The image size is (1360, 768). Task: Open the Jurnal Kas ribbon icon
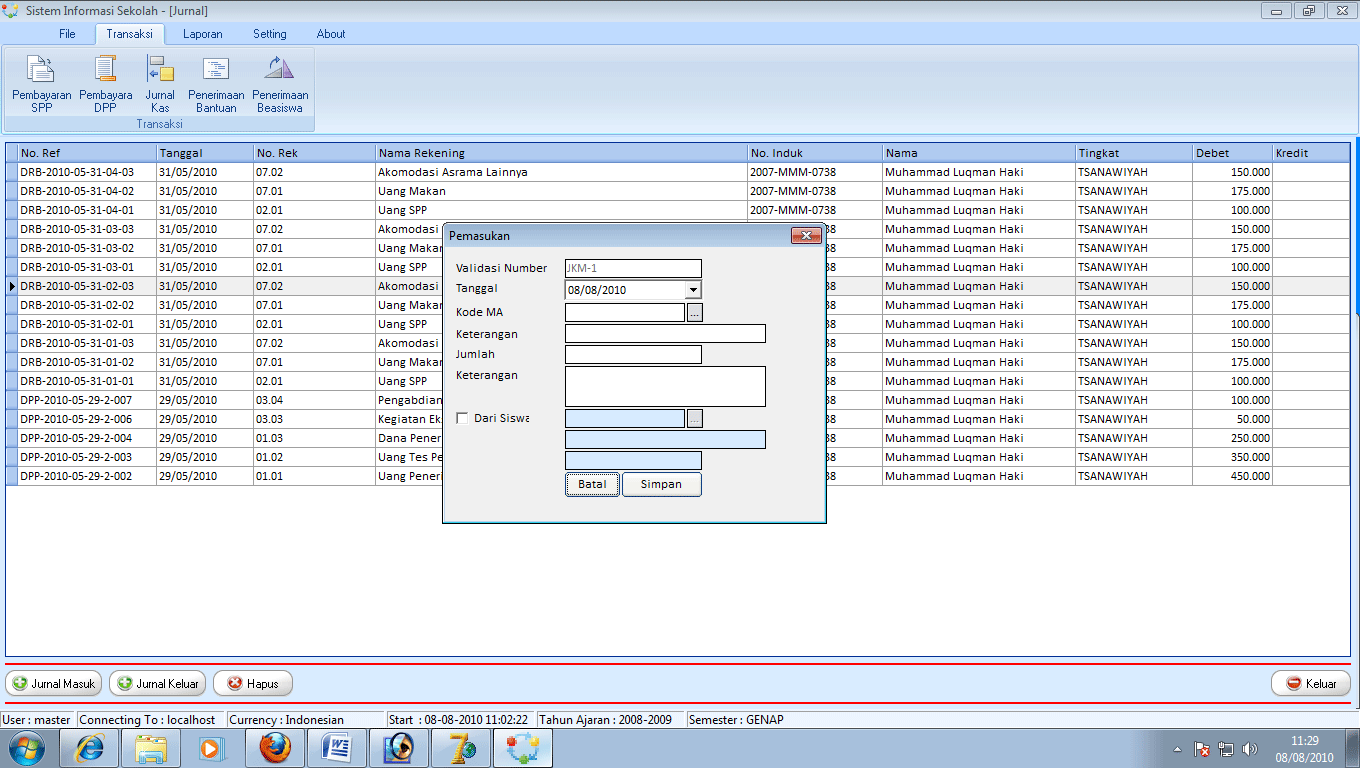pyautogui.click(x=160, y=84)
